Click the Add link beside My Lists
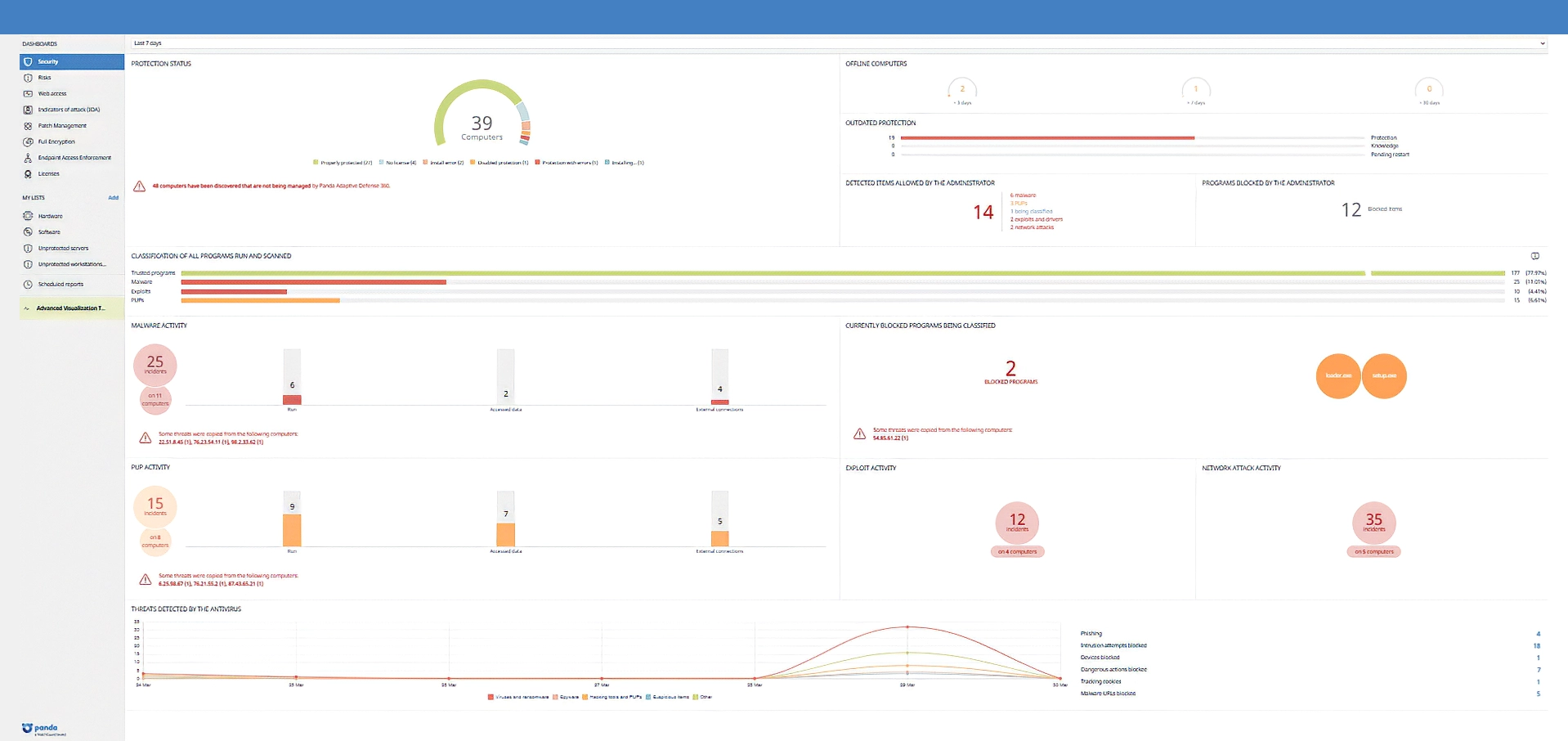1568x741 pixels. tap(113, 198)
